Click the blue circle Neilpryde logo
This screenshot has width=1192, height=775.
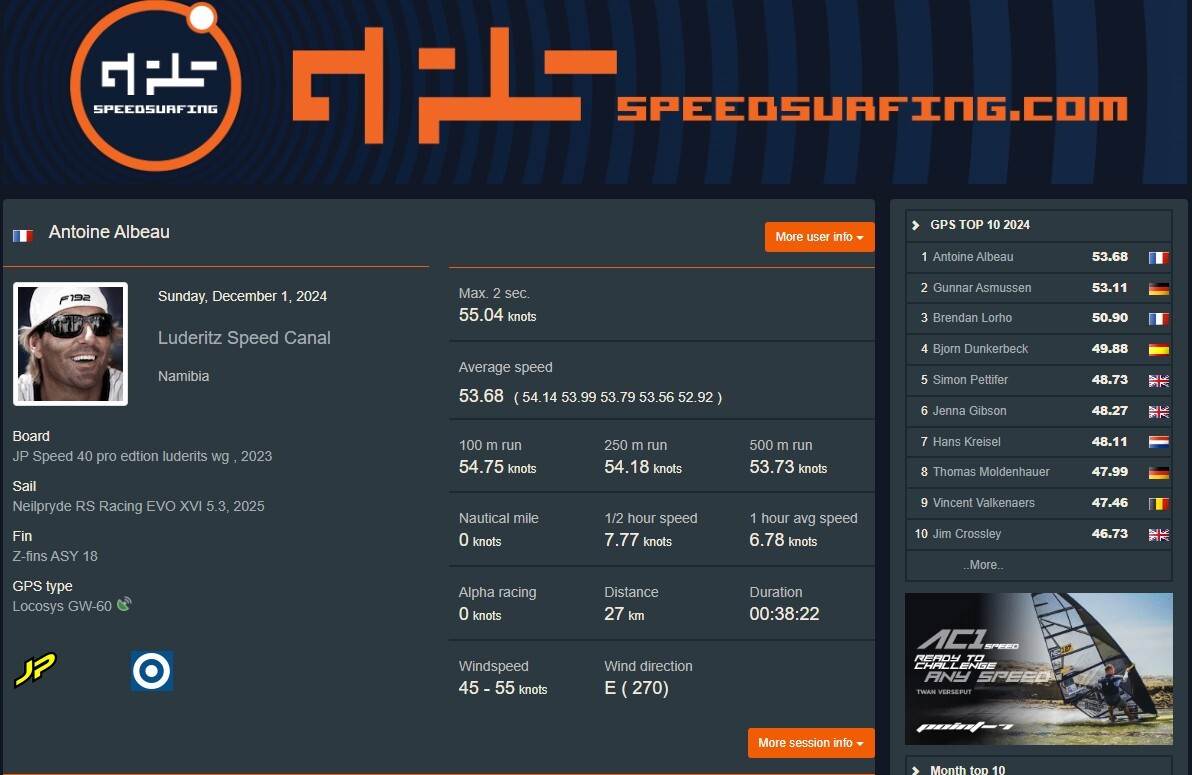coord(152,671)
